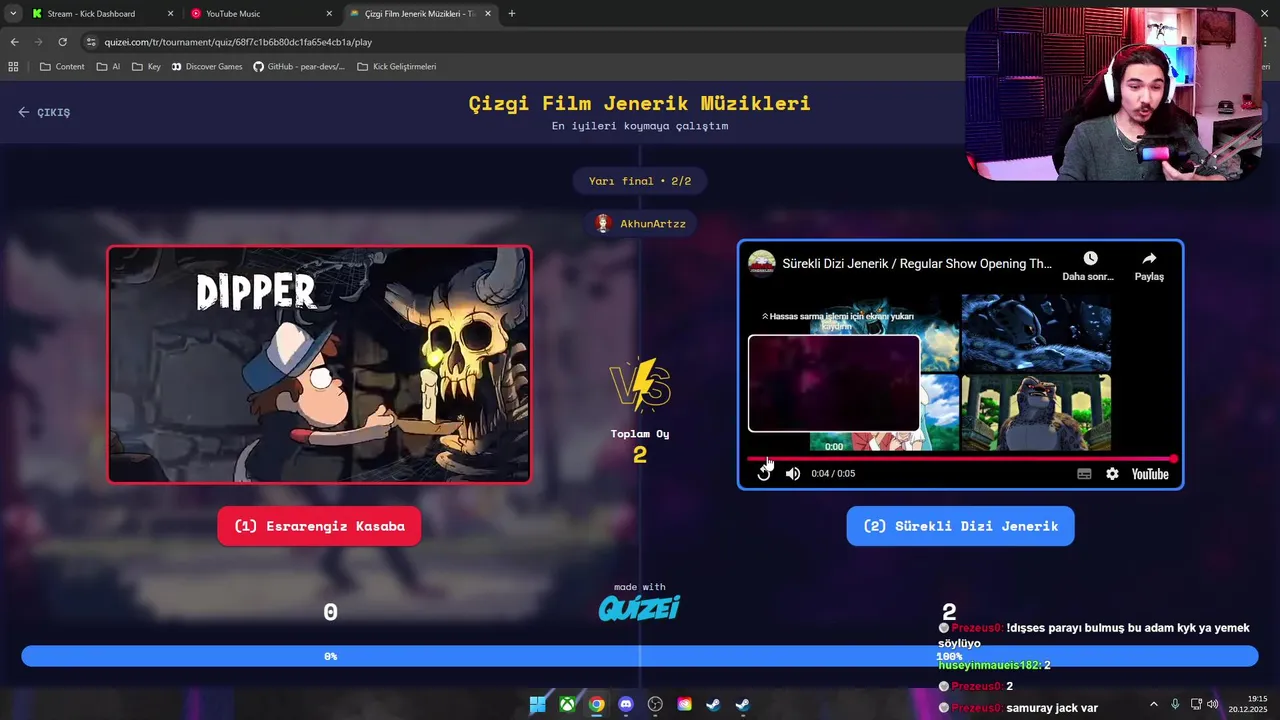Show hidden system tray icons
This screenshot has height=720, width=1280.
click(x=1154, y=704)
